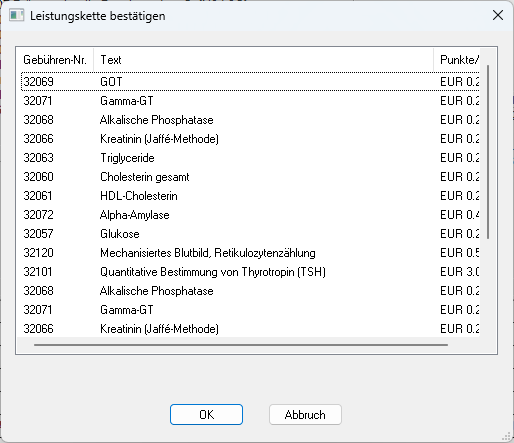This screenshot has width=514, height=443.
Task: Click EUR value in the Glukose row
Action: click(460, 234)
